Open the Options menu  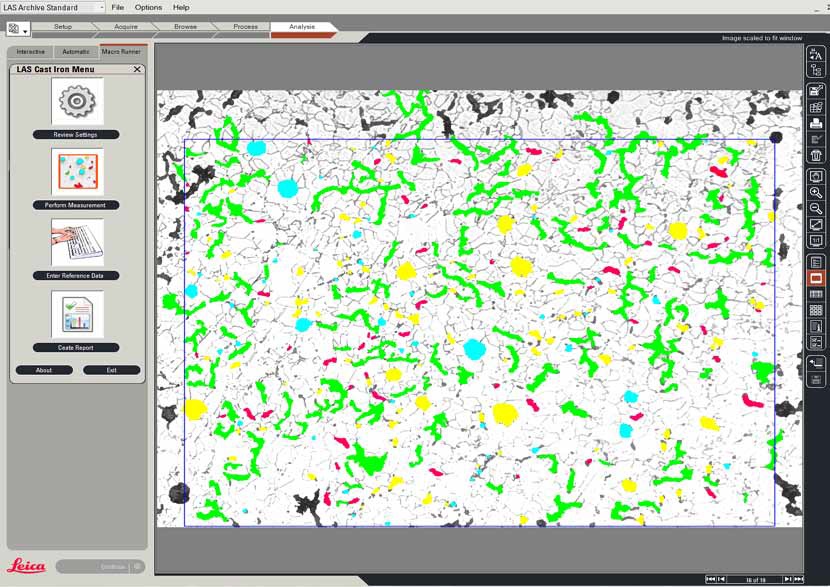[x=148, y=7]
